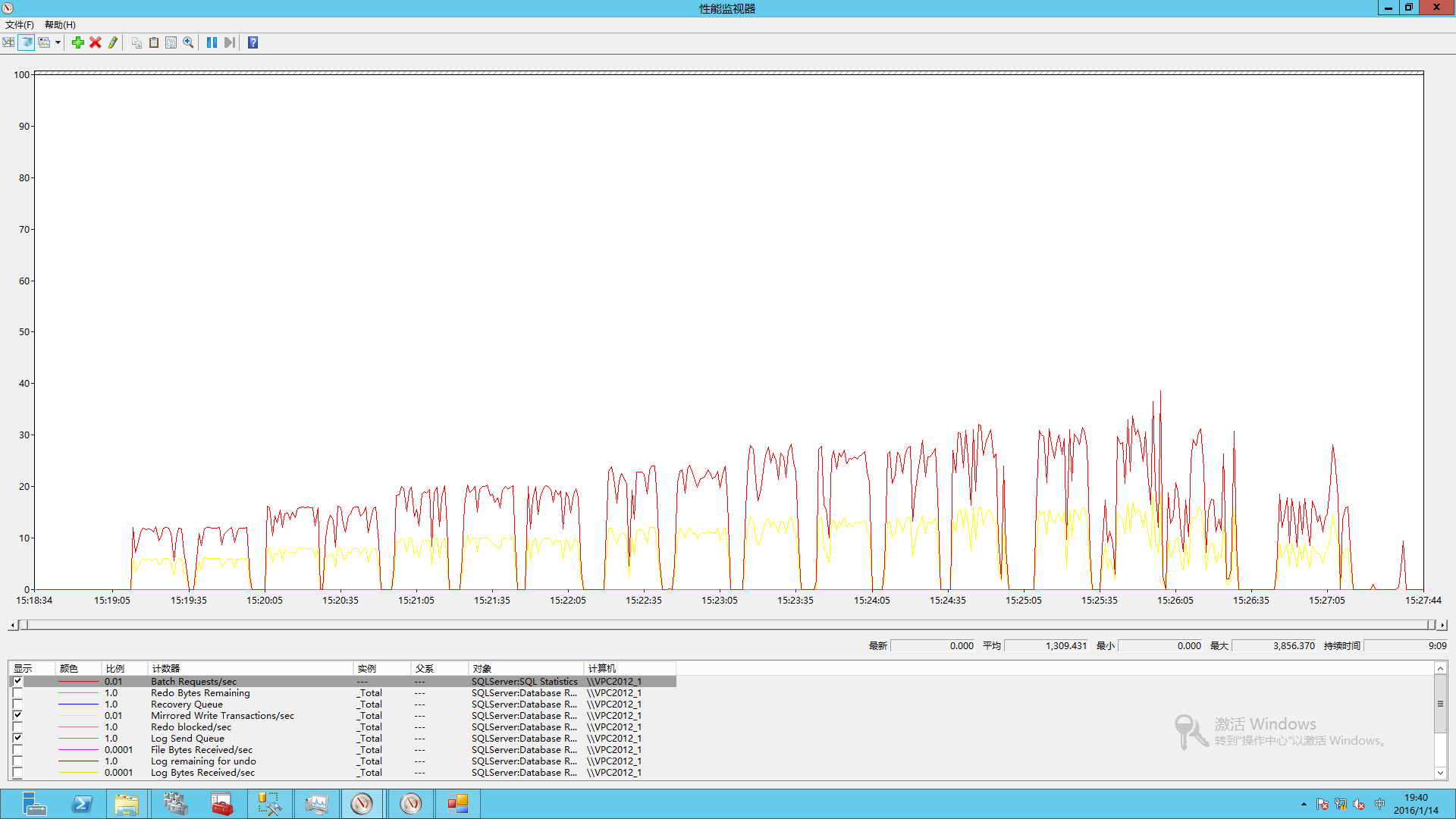1456x819 pixels.
Task: Open Properties toolbar icon
Action: [171, 42]
